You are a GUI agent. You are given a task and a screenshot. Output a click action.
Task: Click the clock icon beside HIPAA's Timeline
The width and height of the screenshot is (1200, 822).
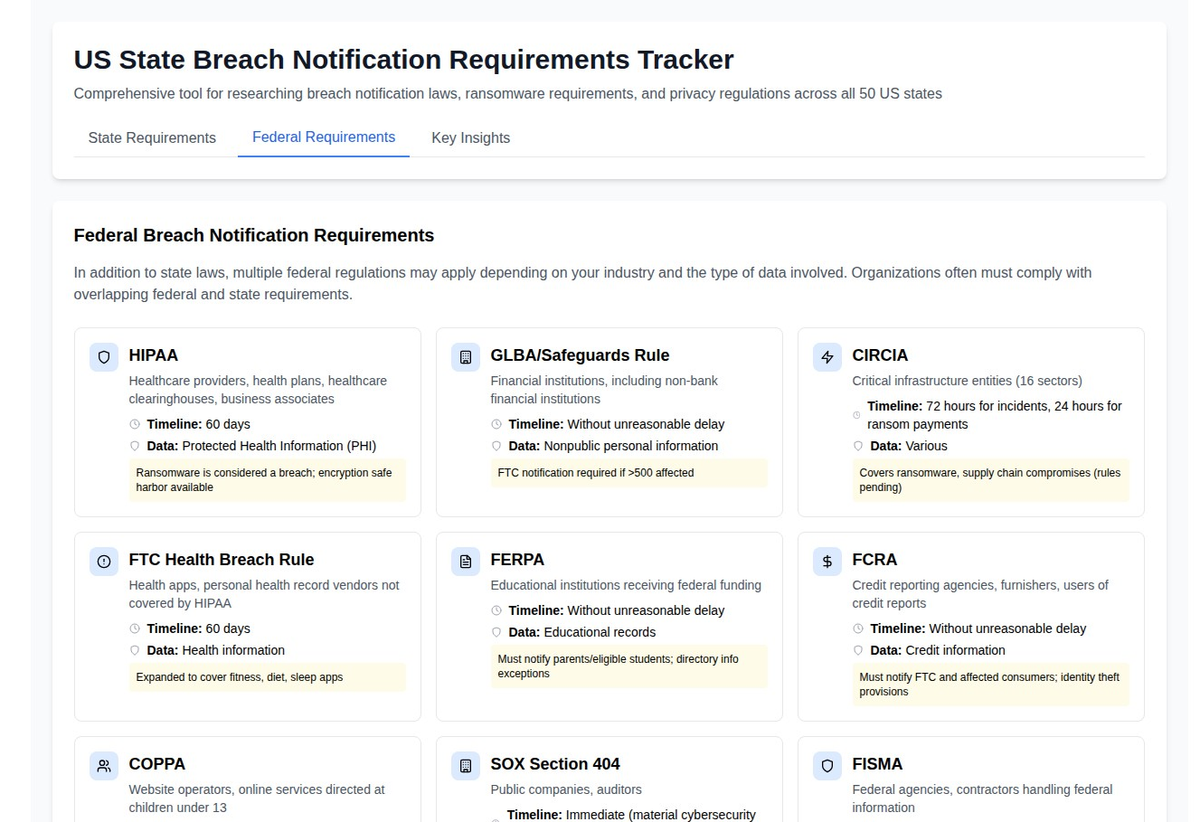pyautogui.click(x=134, y=424)
